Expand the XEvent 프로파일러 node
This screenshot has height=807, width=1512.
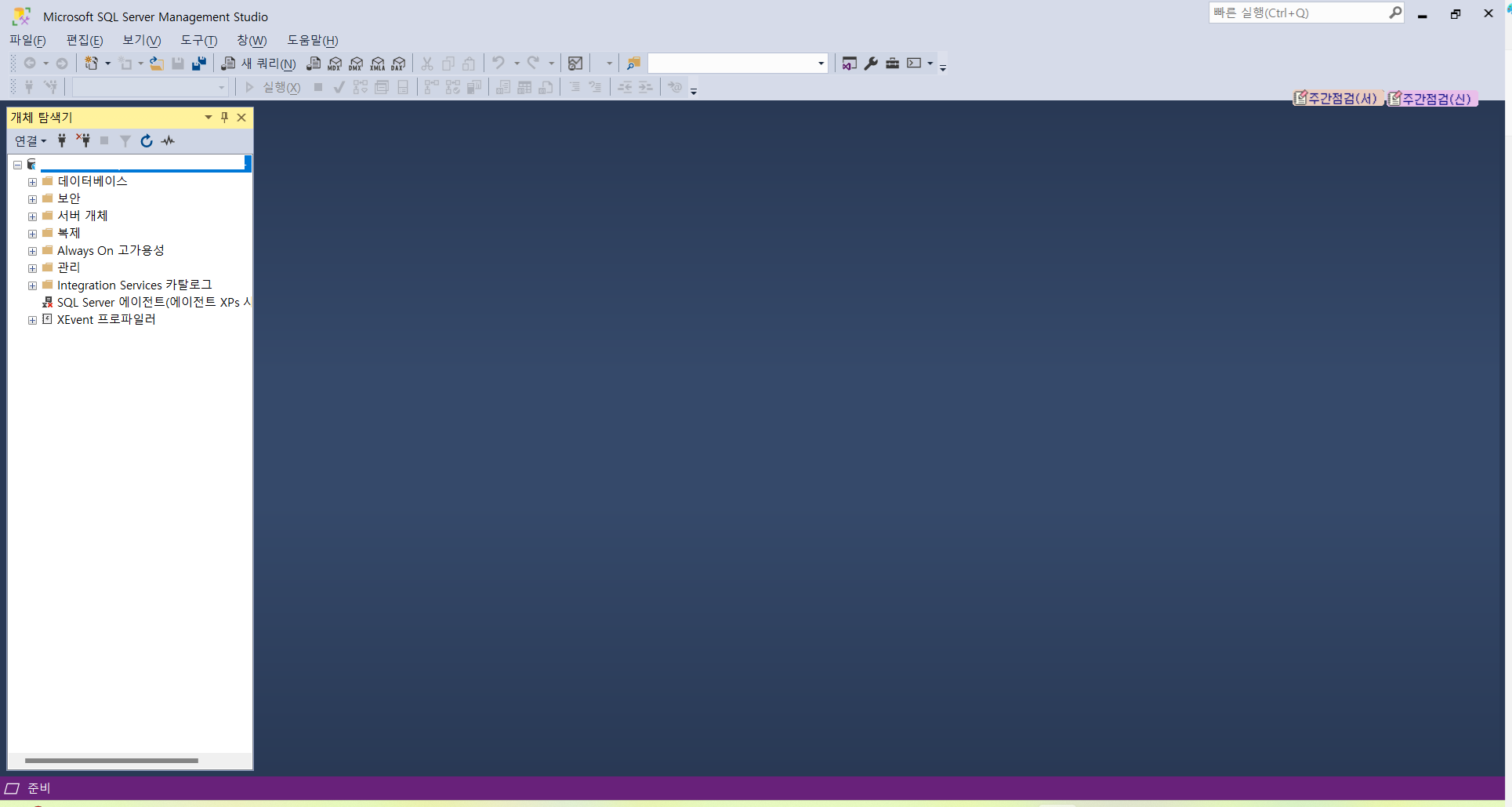tap(32, 320)
